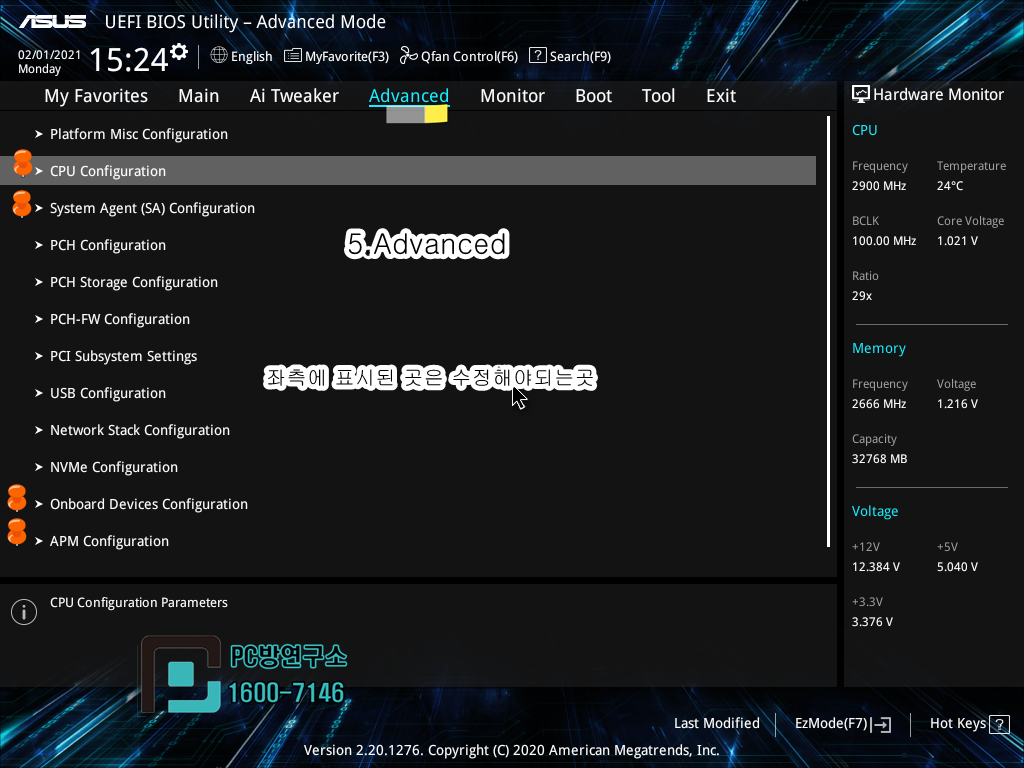Click English language selector
This screenshot has width=1024, height=768.
(x=251, y=56)
